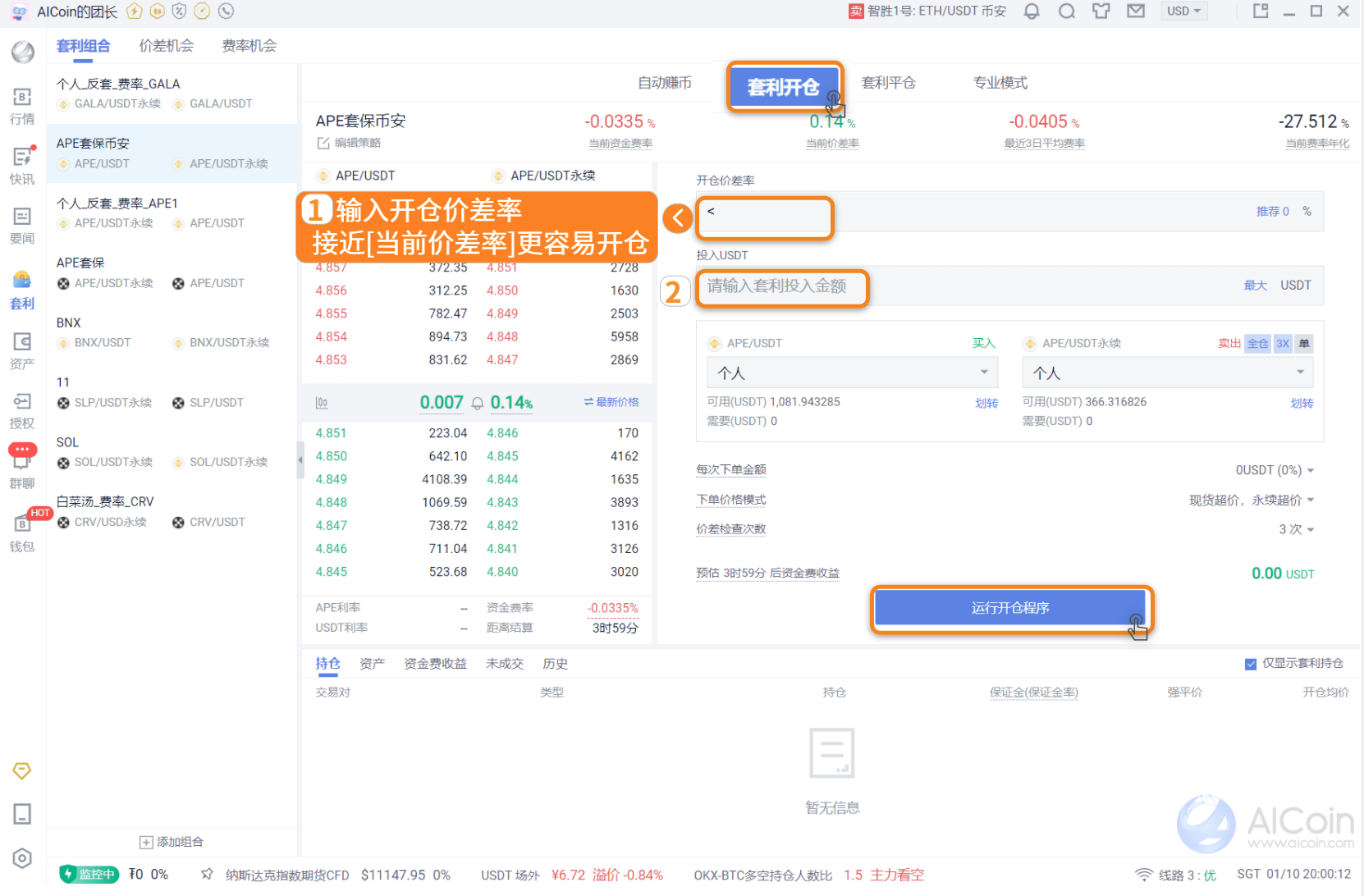Open the 资产 assets sidebar icon
Image resolution: width=1364 pixels, height=896 pixels.
(22, 350)
